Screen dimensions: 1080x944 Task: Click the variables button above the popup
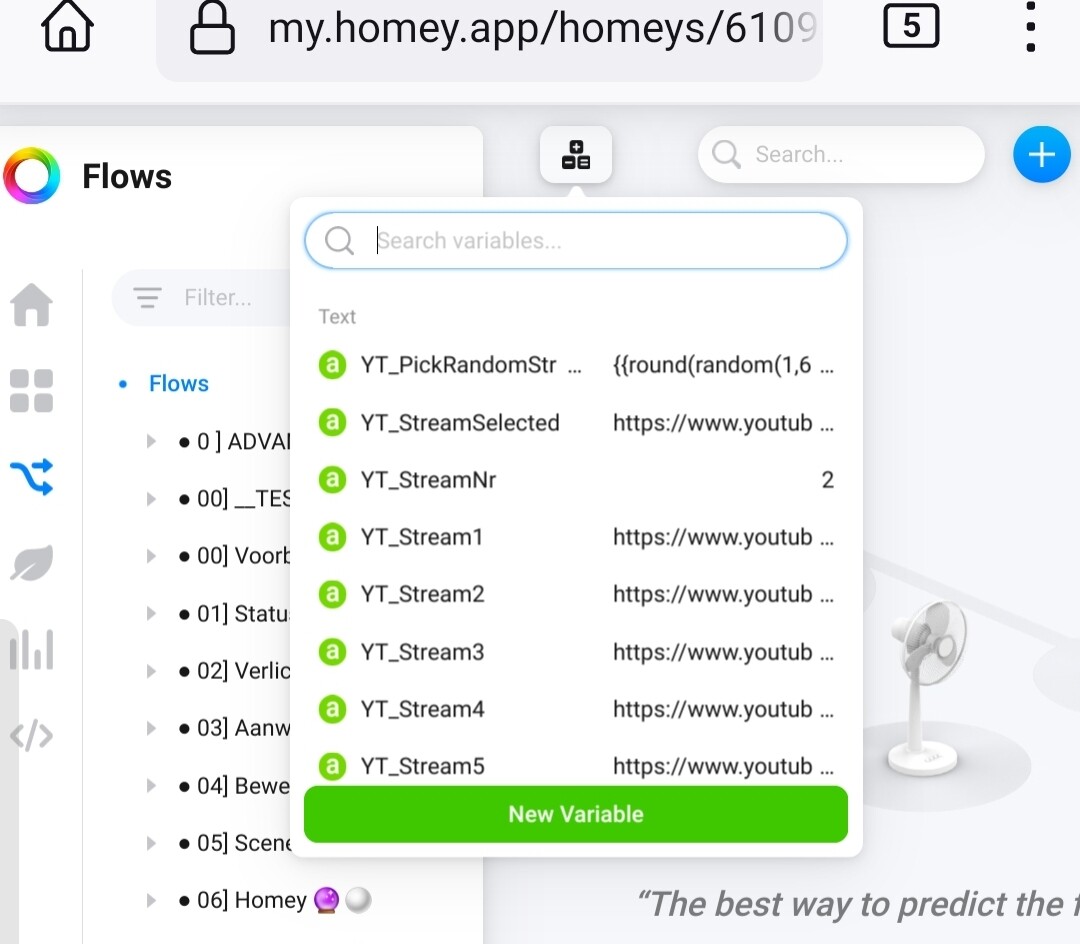(x=575, y=155)
